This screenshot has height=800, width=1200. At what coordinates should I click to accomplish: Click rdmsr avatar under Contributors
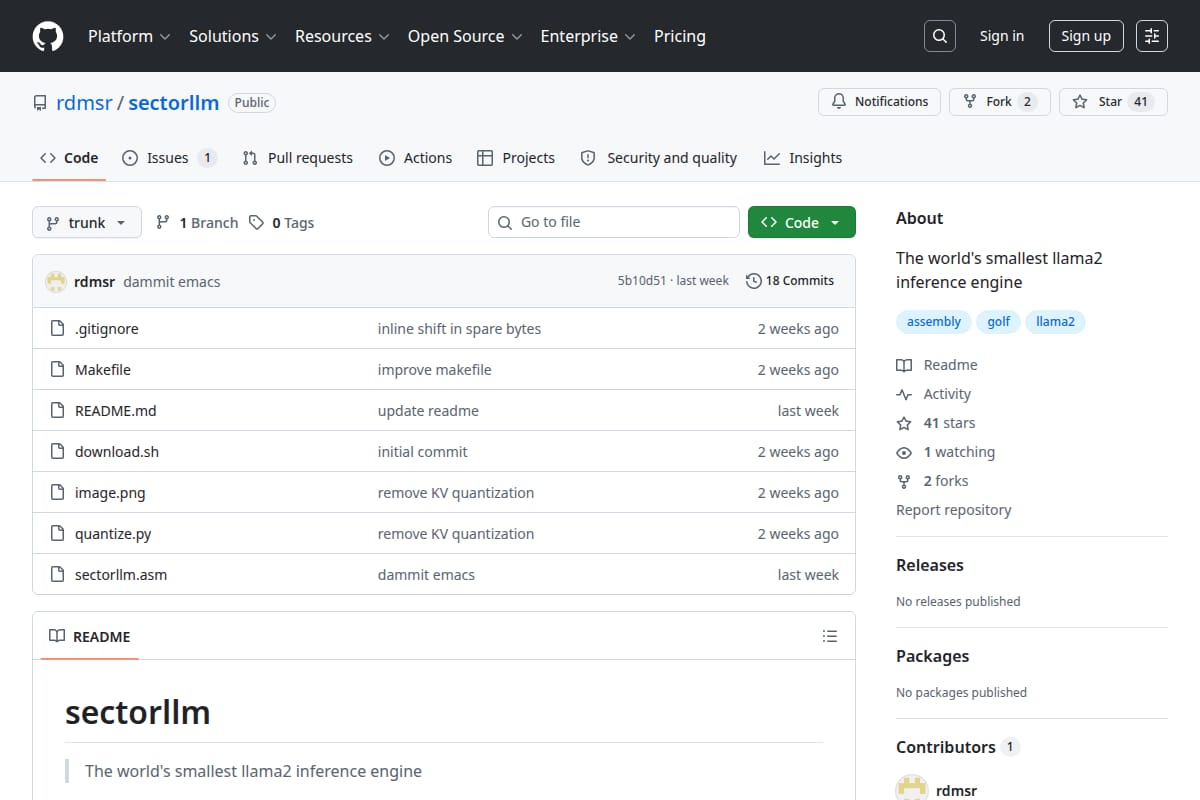[x=911, y=788]
